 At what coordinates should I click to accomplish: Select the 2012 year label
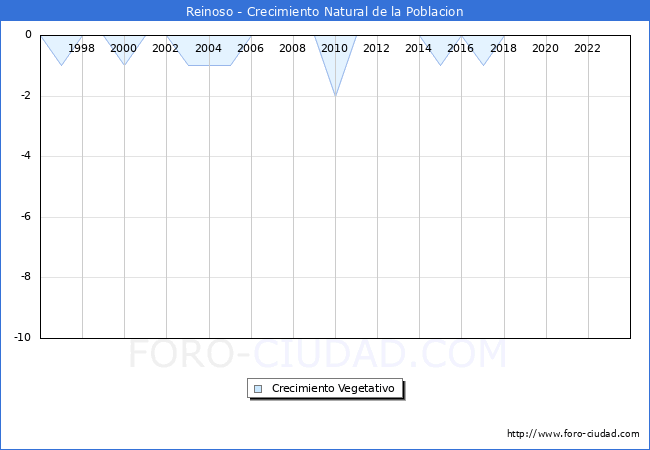376,48
